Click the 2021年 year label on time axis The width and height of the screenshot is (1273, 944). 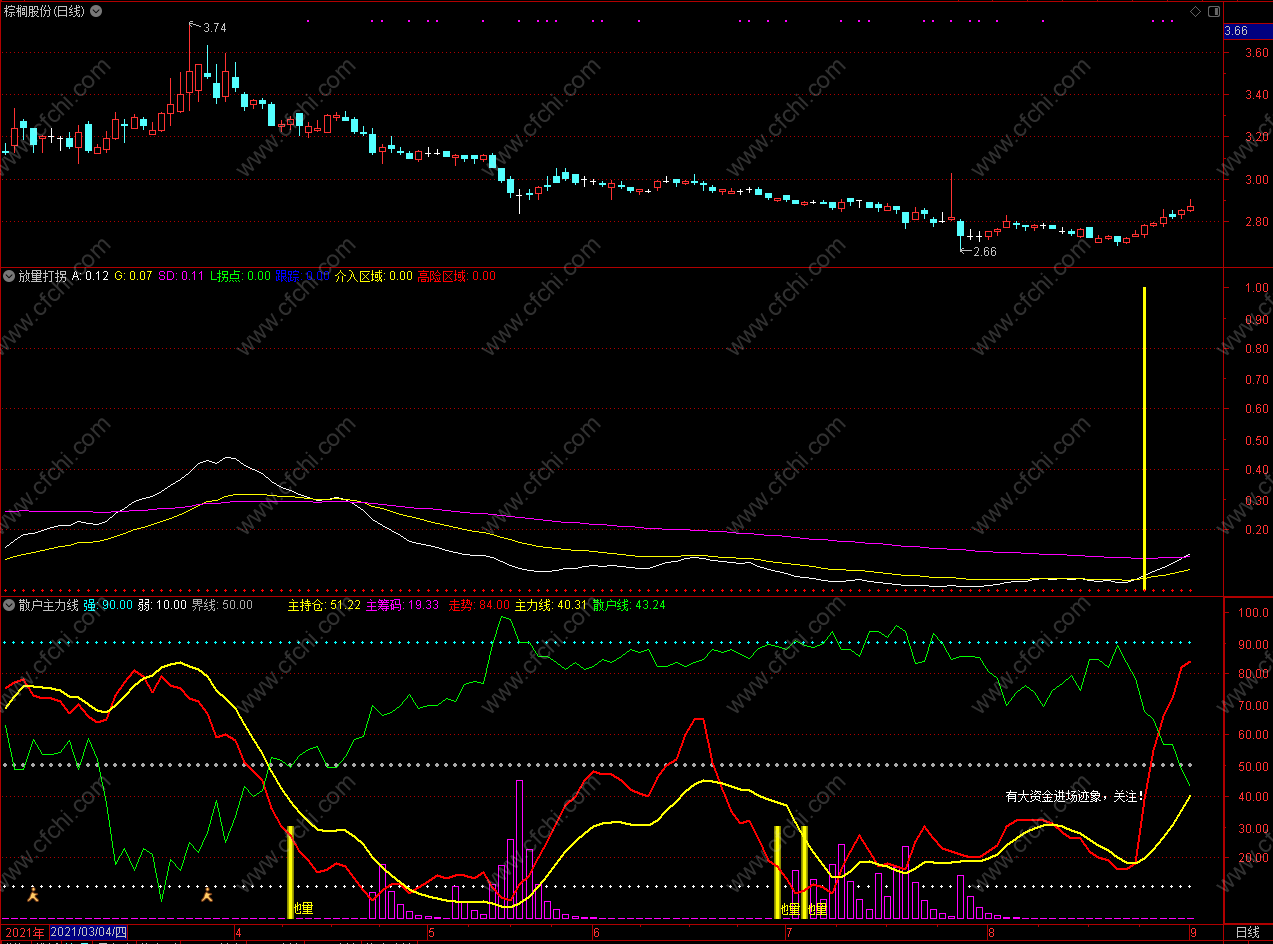pos(24,932)
